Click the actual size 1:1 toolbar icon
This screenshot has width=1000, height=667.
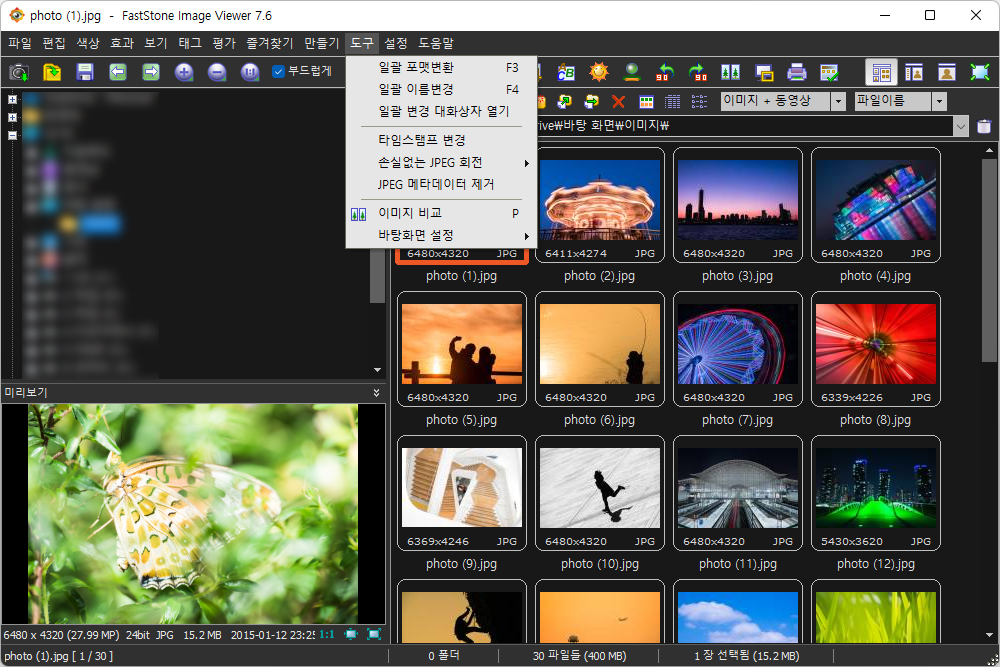click(250, 72)
